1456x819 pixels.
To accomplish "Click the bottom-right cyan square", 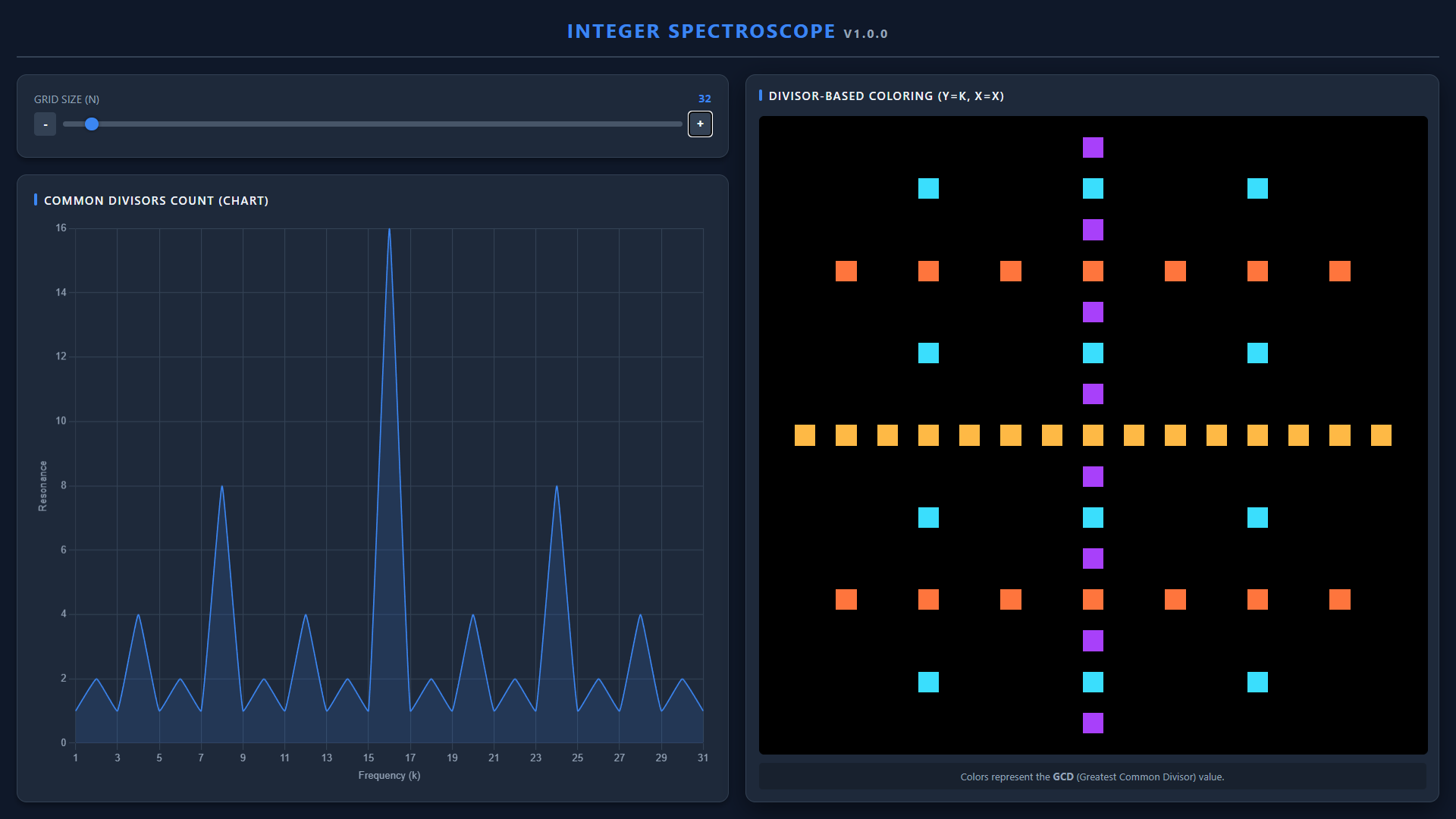I will pos(1257,682).
